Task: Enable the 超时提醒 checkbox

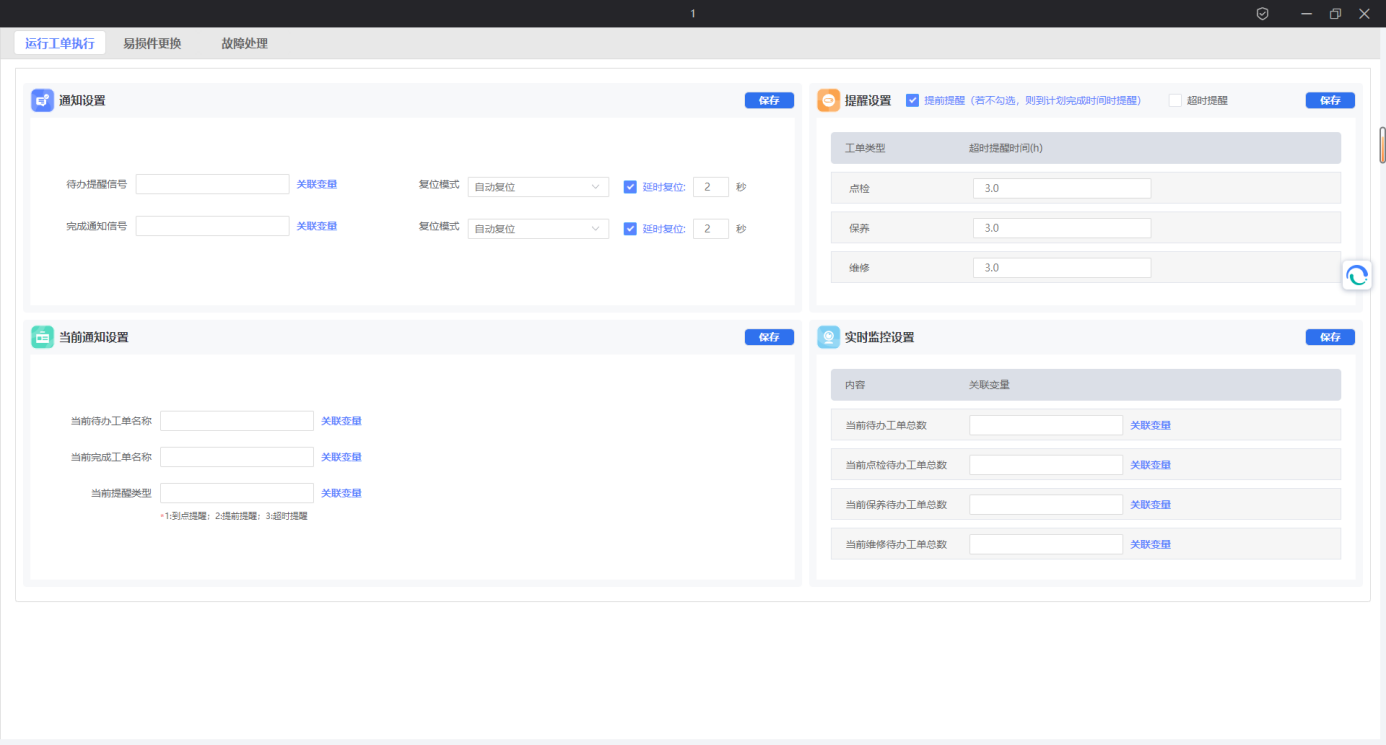Action: tap(1175, 100)
